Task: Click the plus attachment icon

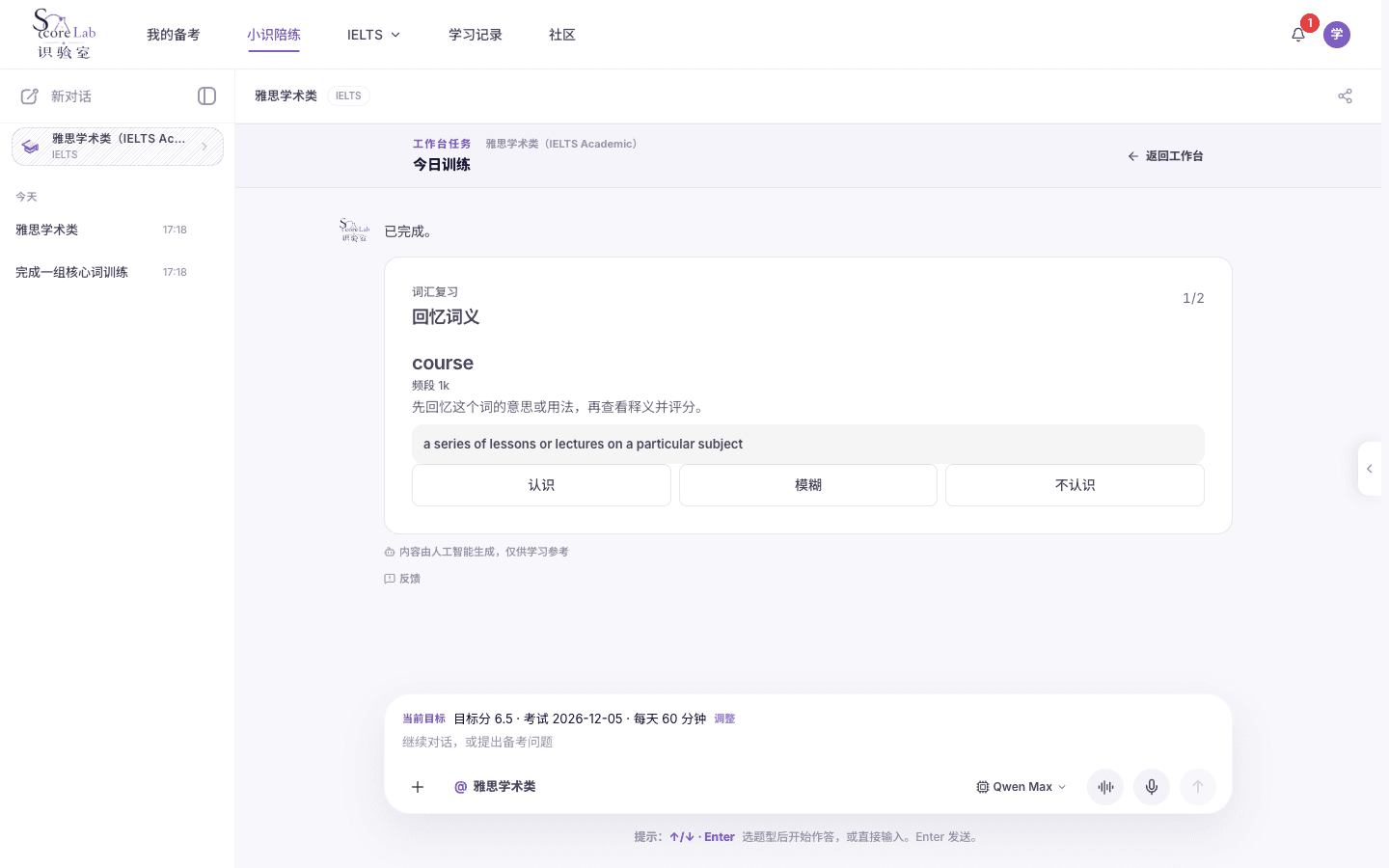Action: click(x=418, y=787)
